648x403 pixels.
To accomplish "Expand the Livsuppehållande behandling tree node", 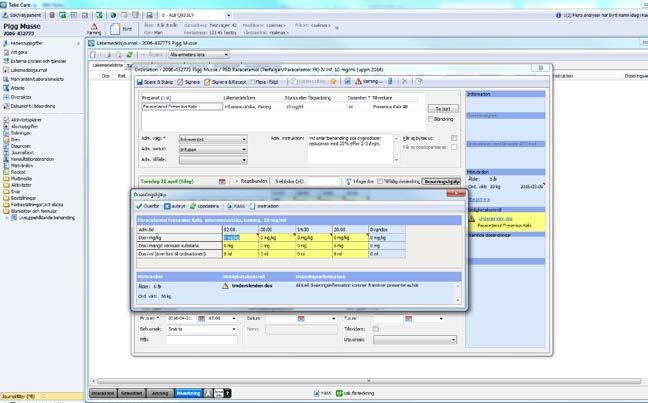I will 6,218.
